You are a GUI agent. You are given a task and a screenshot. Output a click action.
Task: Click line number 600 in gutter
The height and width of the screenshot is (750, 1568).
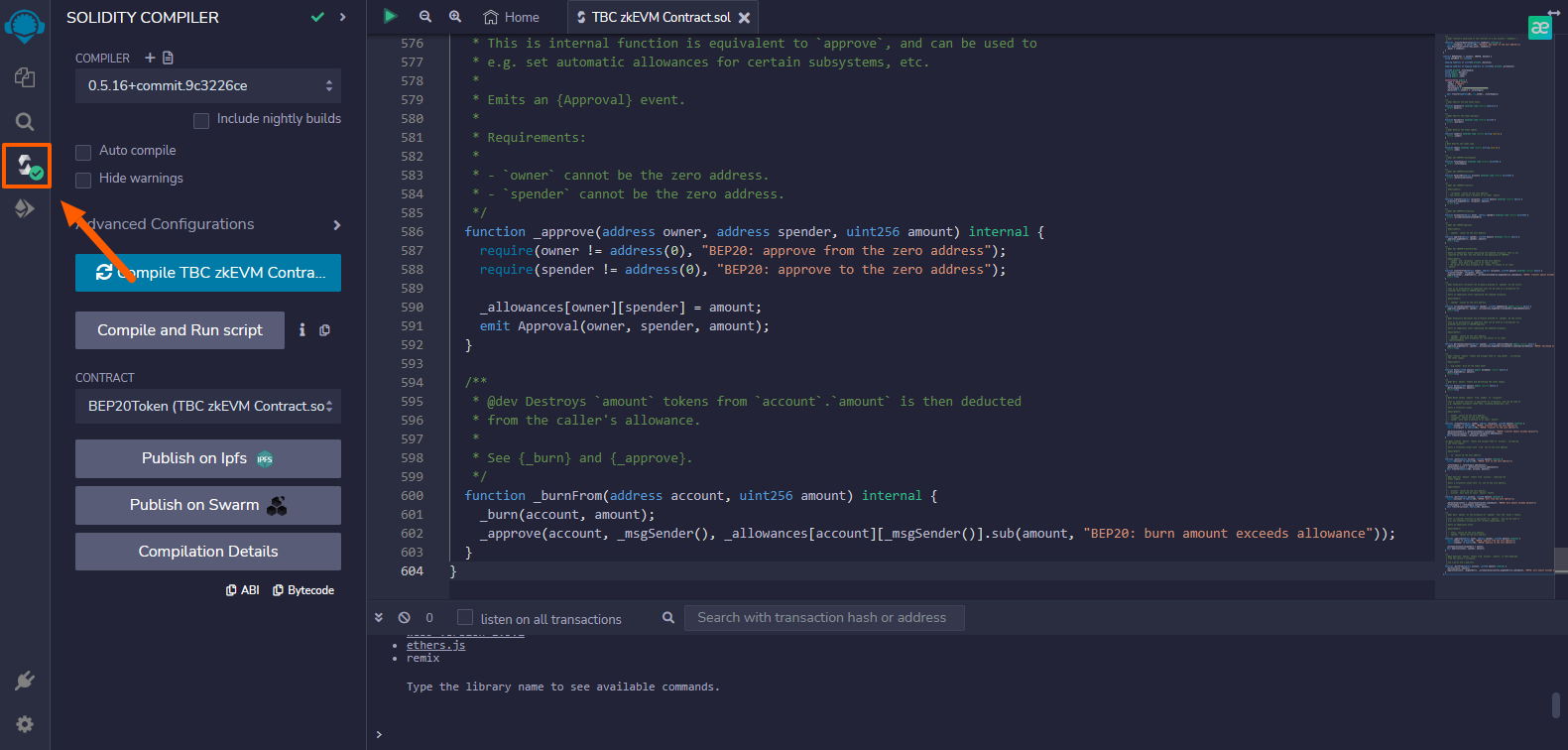[x=412, y=495]
